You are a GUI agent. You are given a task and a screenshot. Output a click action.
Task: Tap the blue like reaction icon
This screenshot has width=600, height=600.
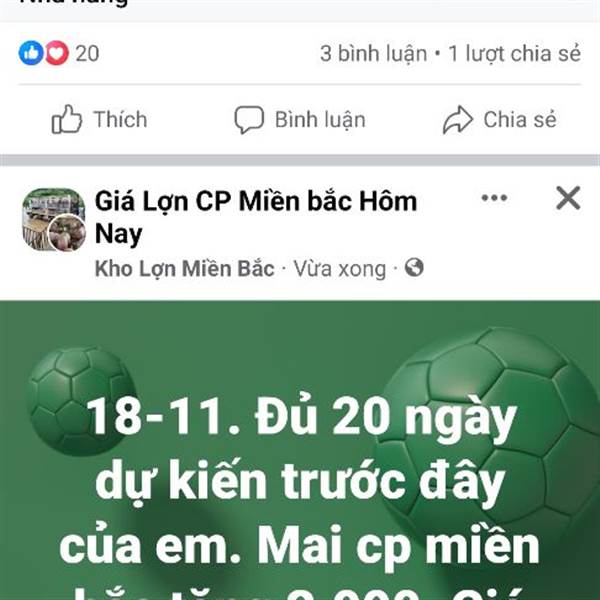31,53
